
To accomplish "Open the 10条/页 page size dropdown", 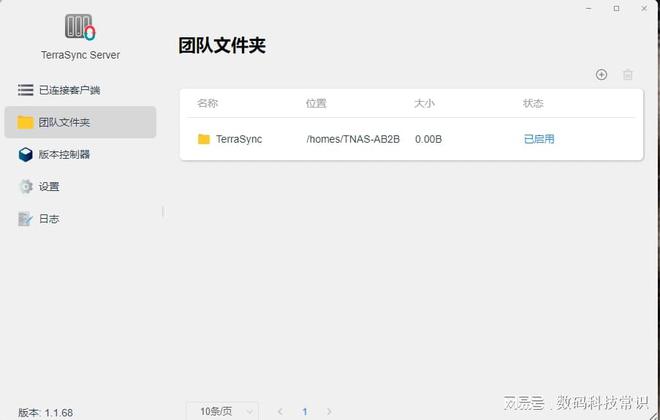I will pyautogui.click(x=222, y=411).
